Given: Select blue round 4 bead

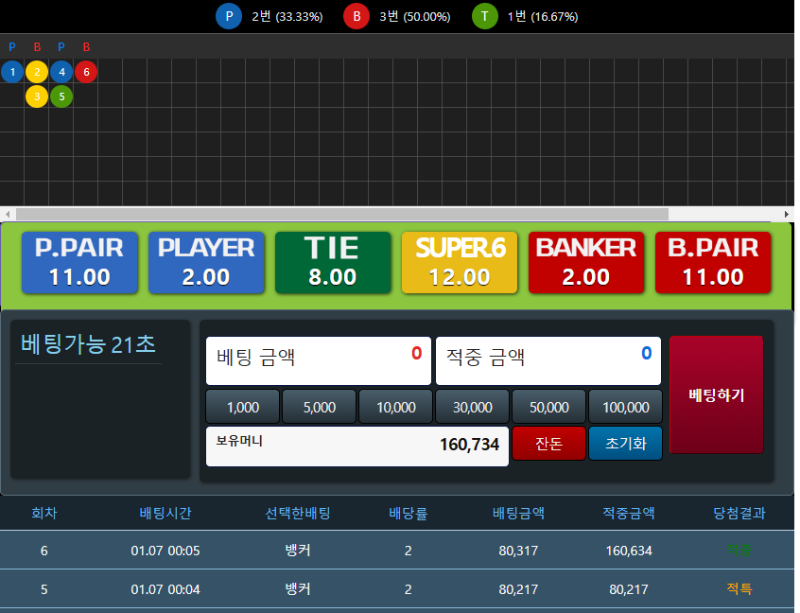Looking at the screenshot, I should (x=61, y=72).
